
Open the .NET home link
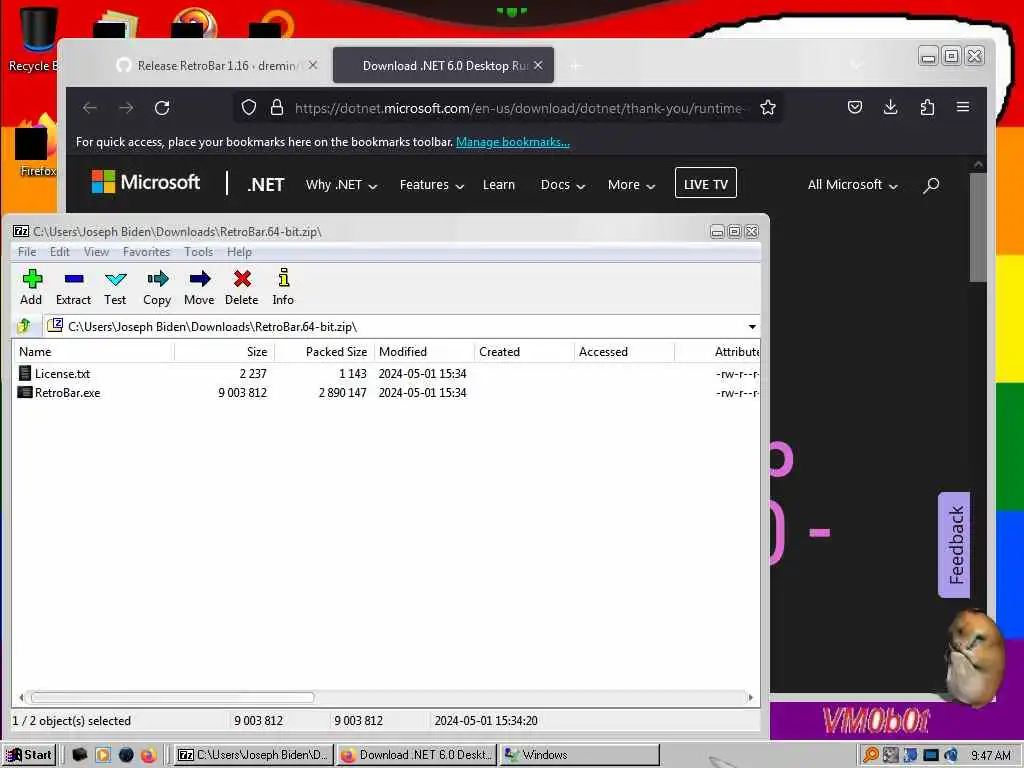click(266, 185)
